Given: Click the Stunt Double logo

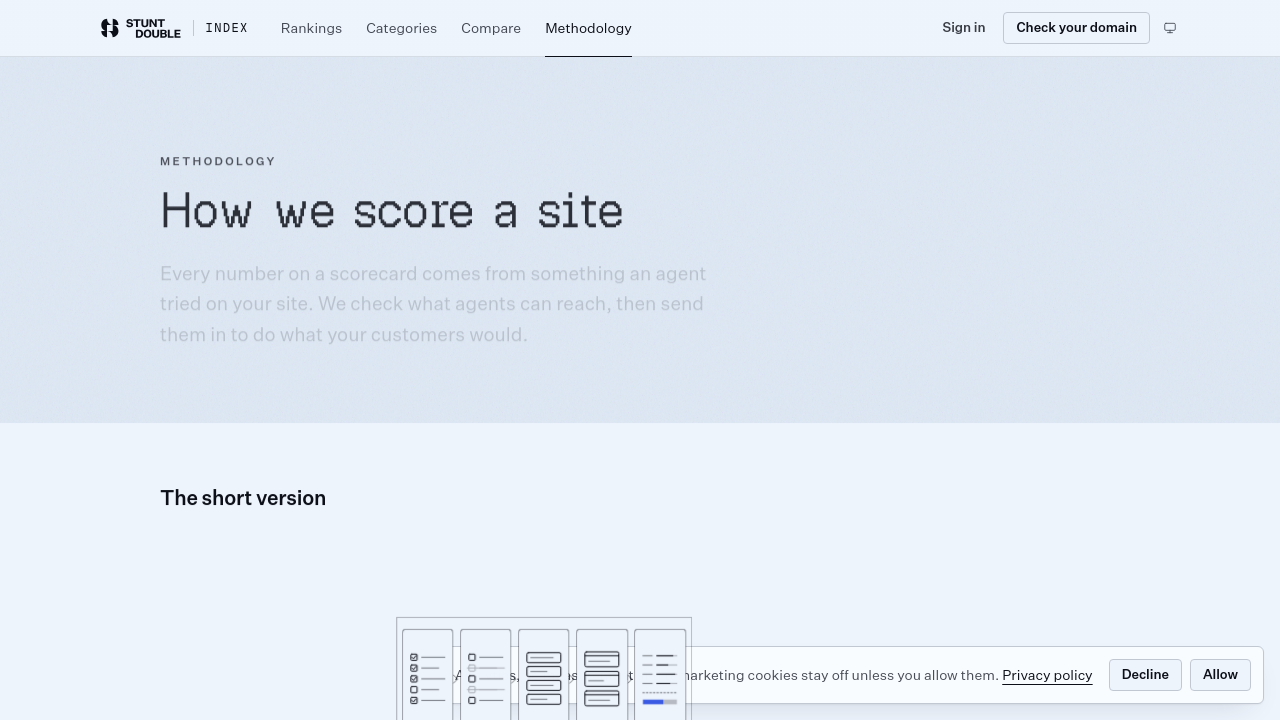Looking at the screenshot, I should click(141, 28).
